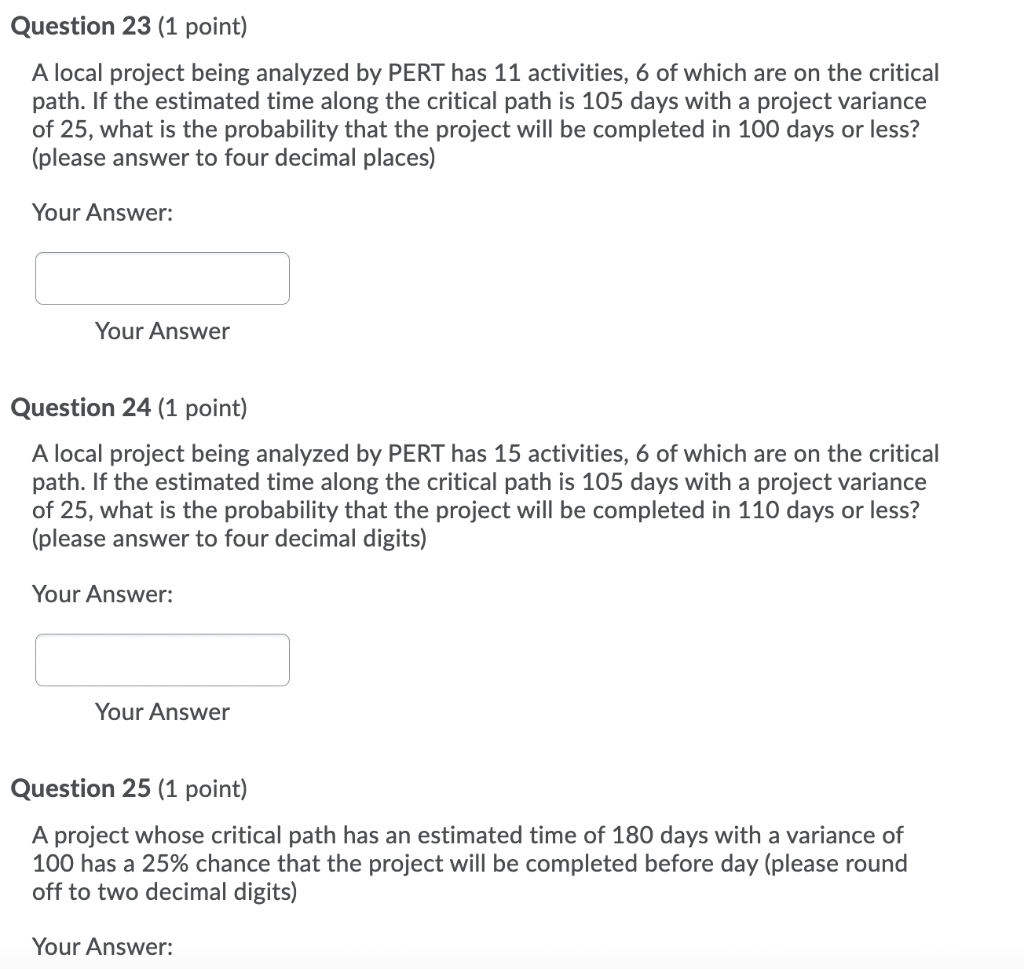Image resolution: width=1024 pixels, height=969 pixels.
Task: Click inside Question 24's empty answer field
Action: coord(162,659)
